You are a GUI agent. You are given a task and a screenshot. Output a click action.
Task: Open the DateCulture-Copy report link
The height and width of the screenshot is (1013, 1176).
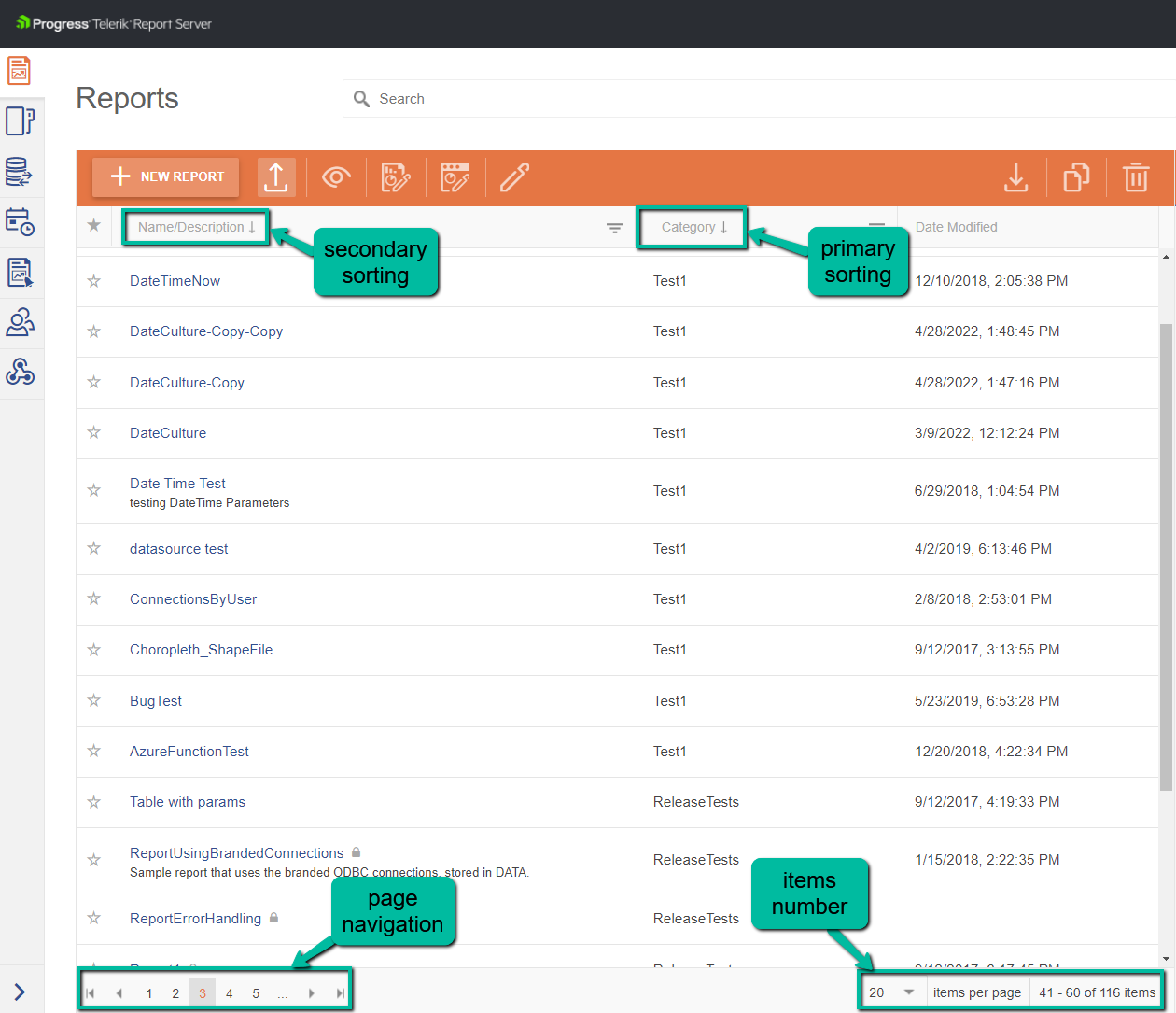(188, 382)
